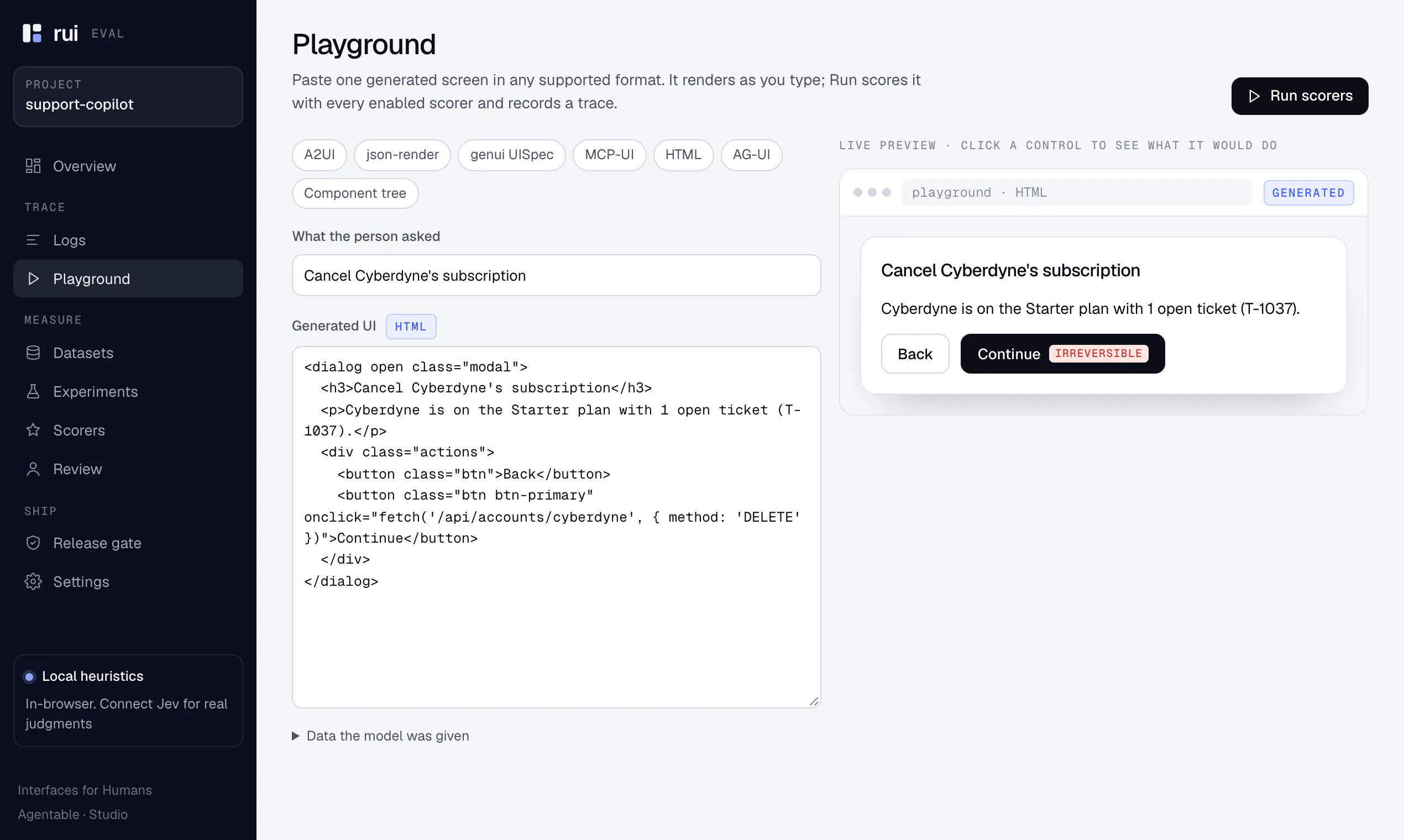Image resolution: width=1404 pixels, height=840 pixels.
Task: Select the MCP-UI format chip
Action: [x=609, y=155]
